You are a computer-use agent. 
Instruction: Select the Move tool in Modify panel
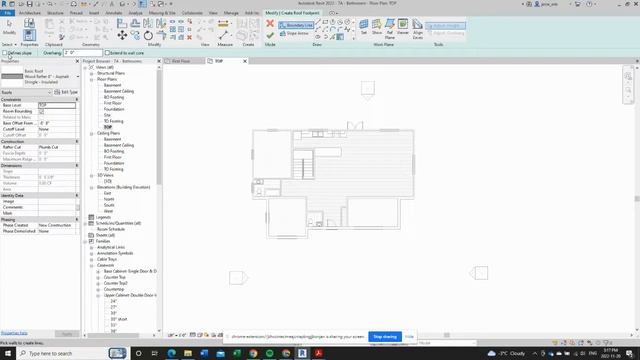(122, 36)
